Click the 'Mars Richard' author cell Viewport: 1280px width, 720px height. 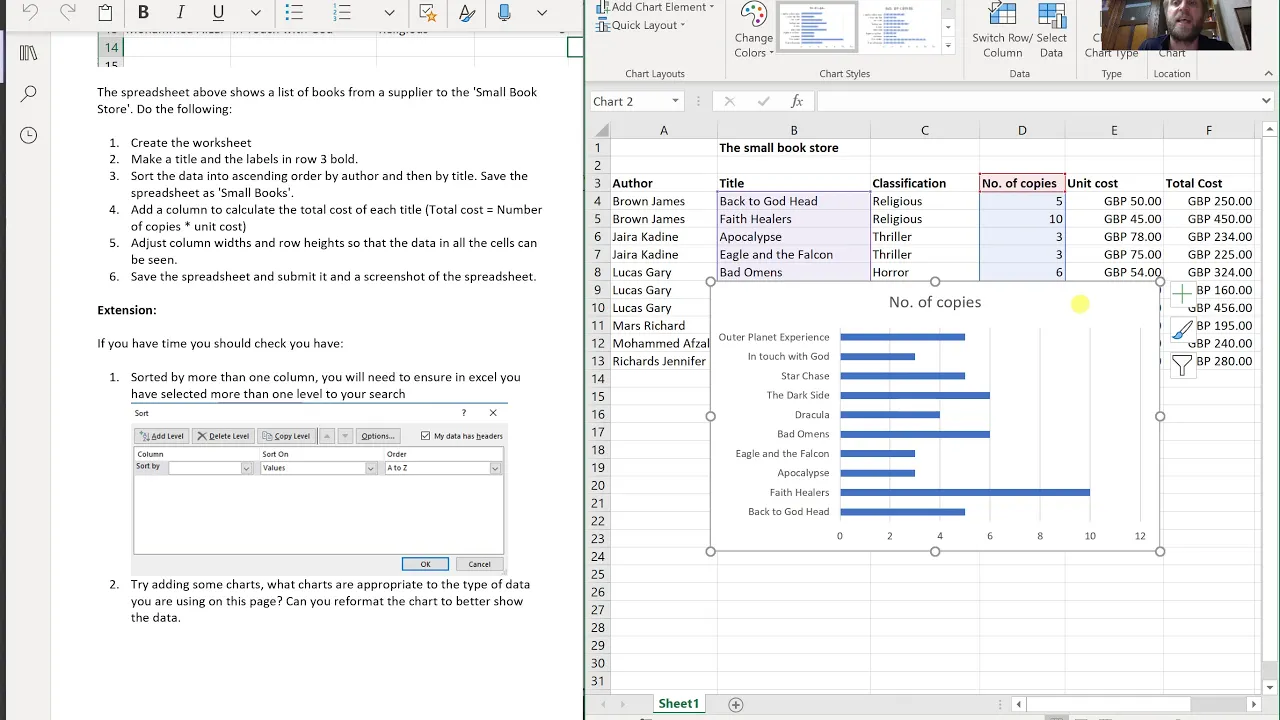(663, 326)
